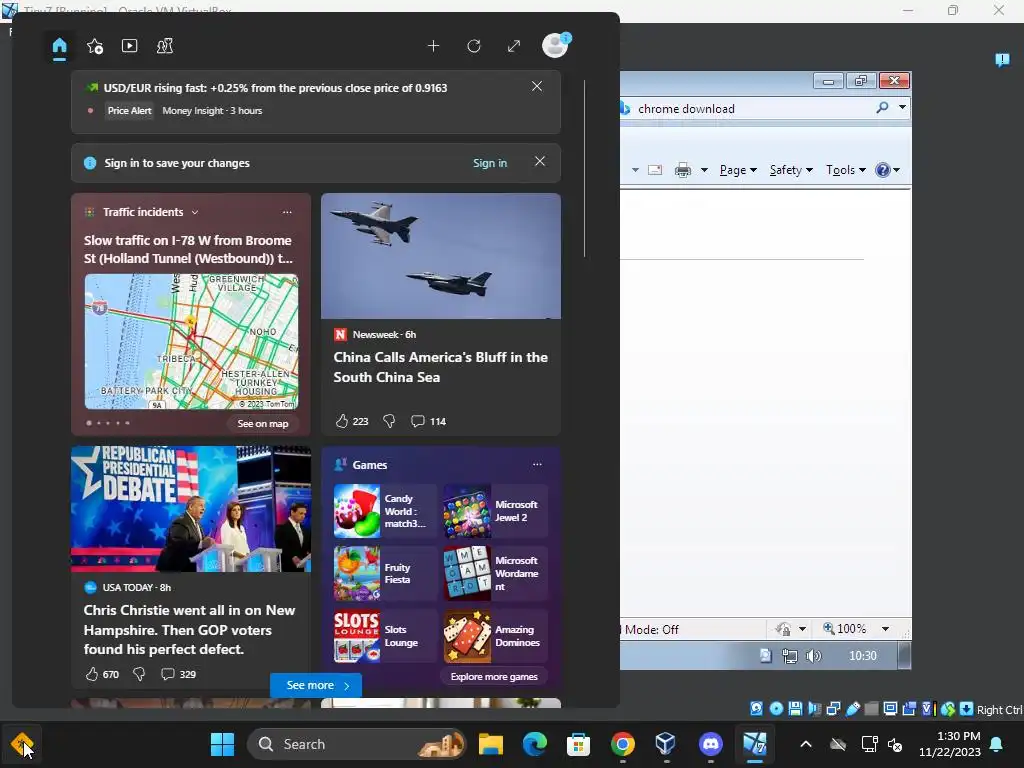Open the USD/EUR rising fast alert
The image size is (1024, 768).
(x=275, y=88)
